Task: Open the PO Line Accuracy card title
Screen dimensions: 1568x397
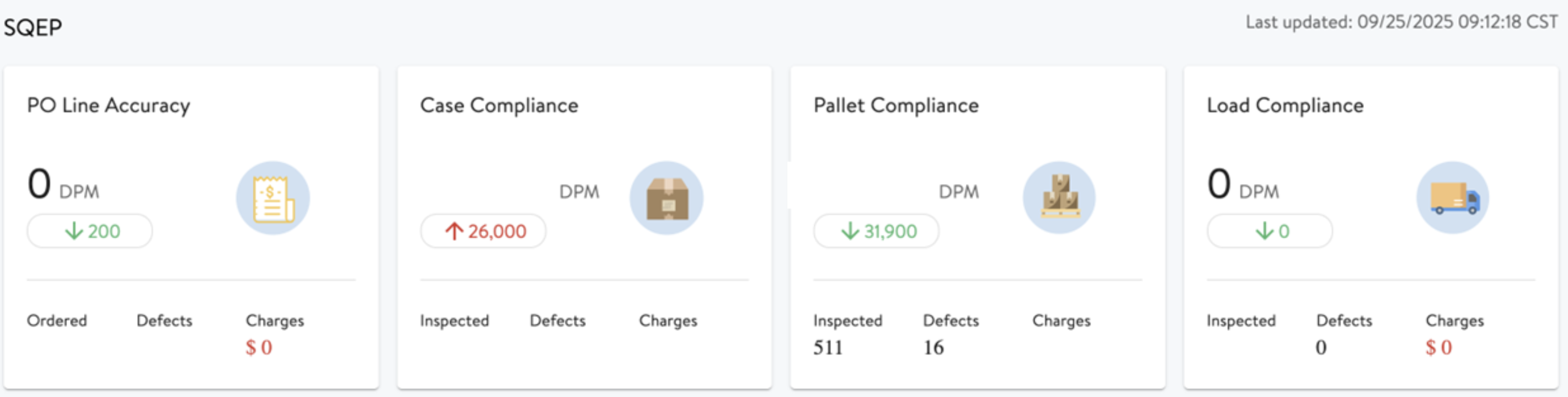Action: coord(108,105)
